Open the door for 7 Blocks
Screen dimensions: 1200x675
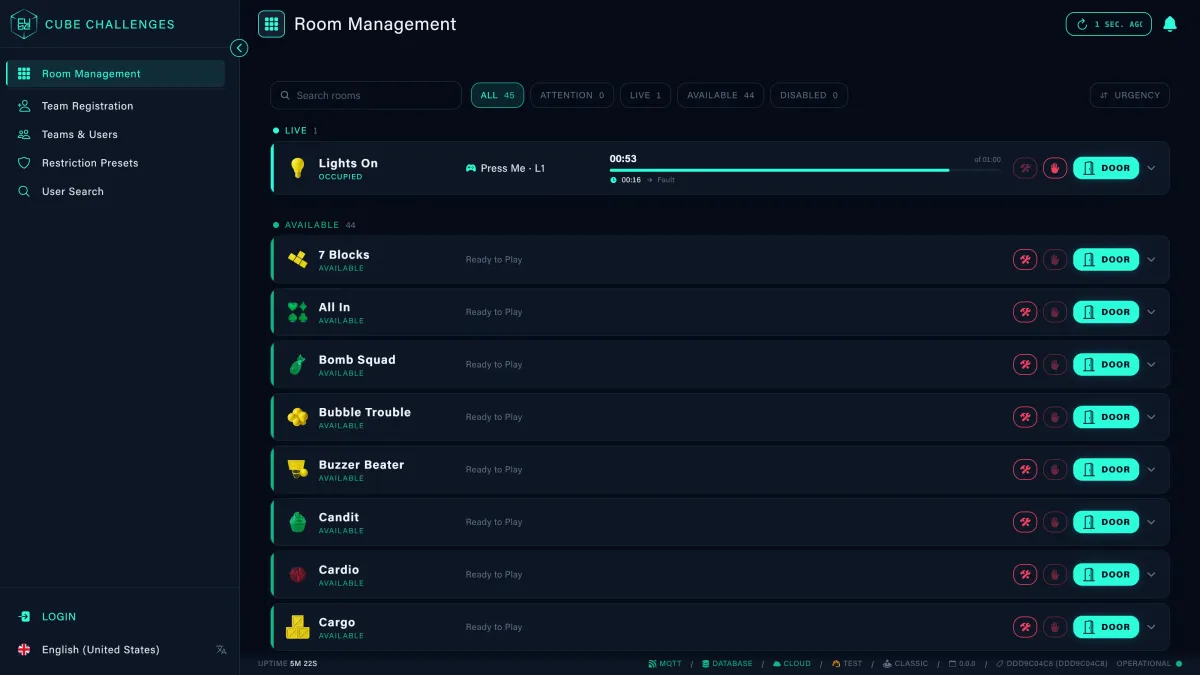1106,259
